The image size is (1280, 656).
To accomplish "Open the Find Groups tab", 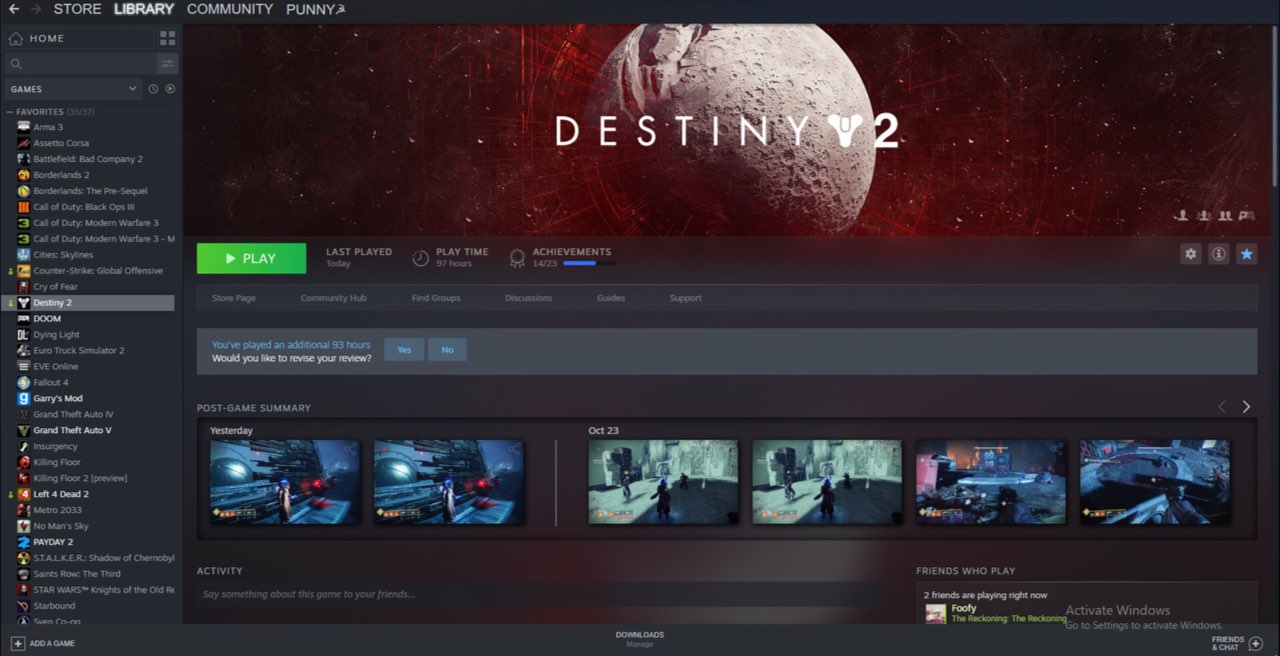I will [436, 298].
